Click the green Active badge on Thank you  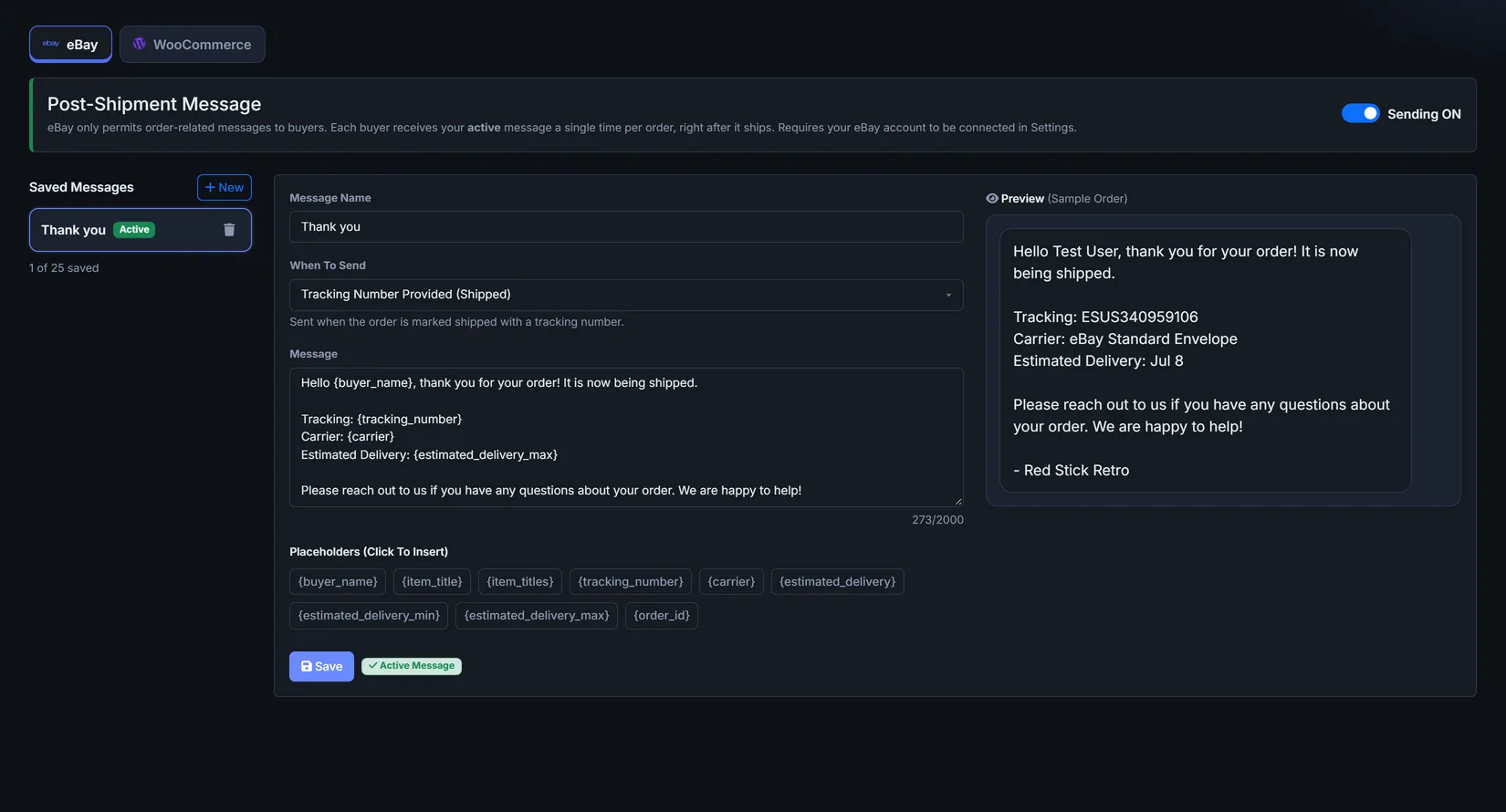[134, 230]
